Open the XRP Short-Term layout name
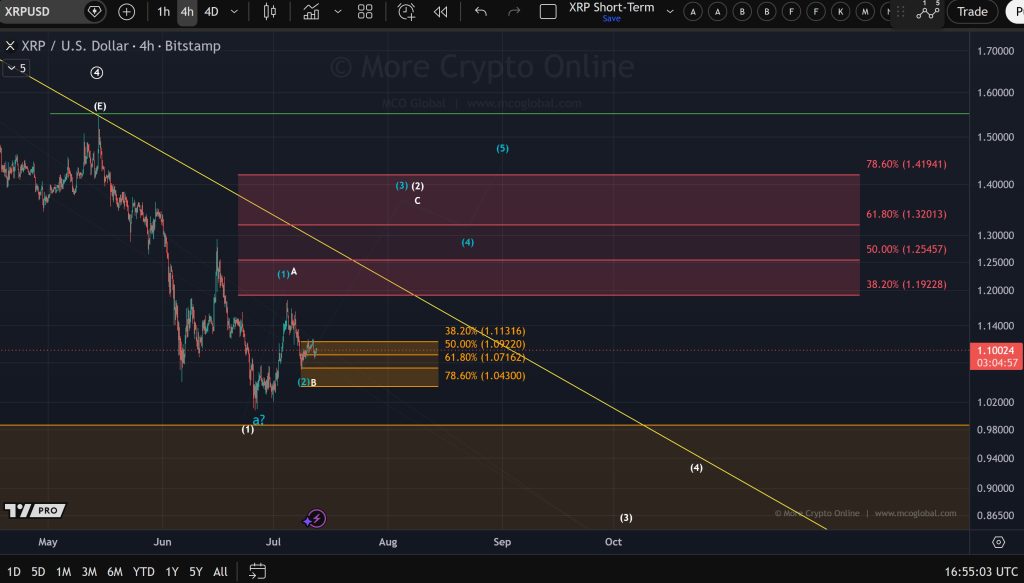This screenshot has width=1024, height=583. pos(611,7)
